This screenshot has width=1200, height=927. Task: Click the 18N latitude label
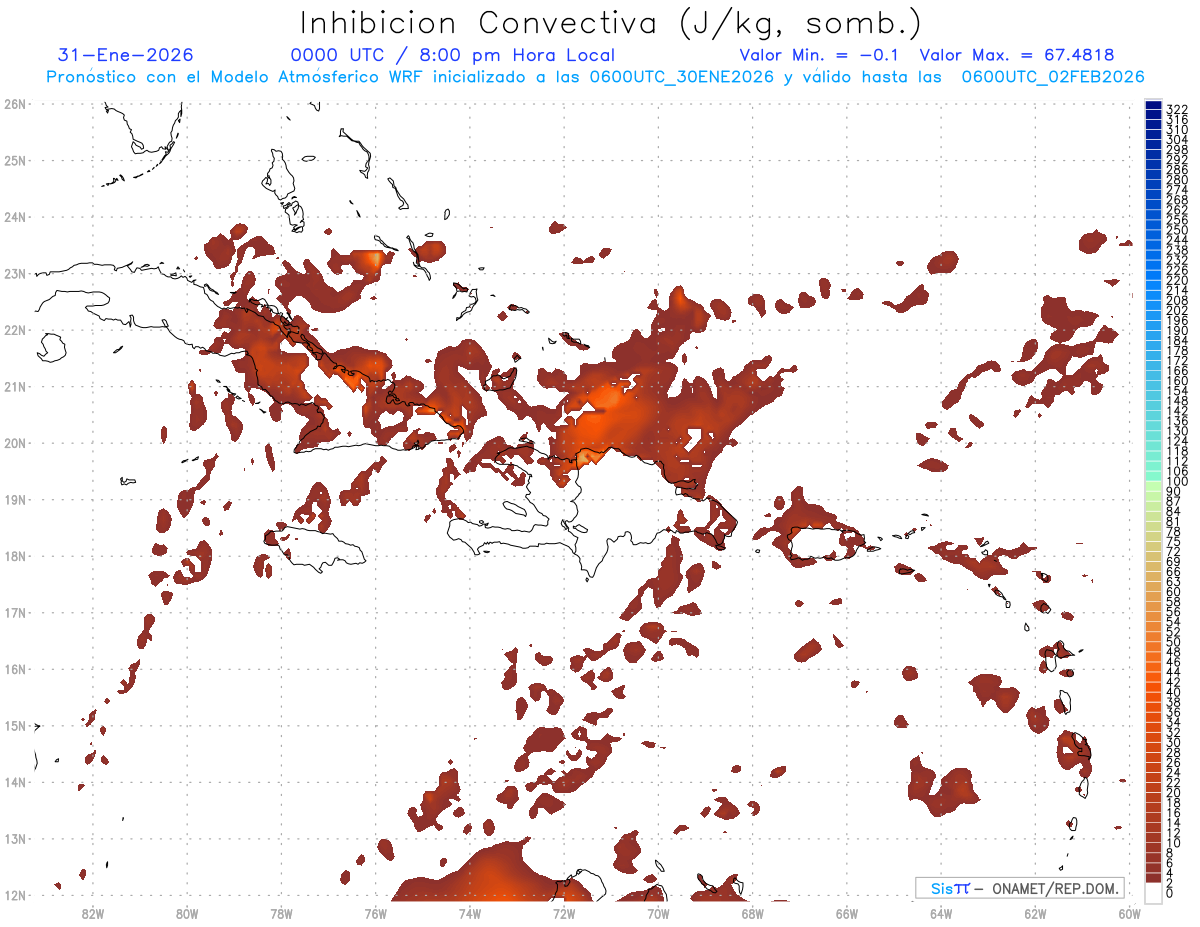[15, 555]
